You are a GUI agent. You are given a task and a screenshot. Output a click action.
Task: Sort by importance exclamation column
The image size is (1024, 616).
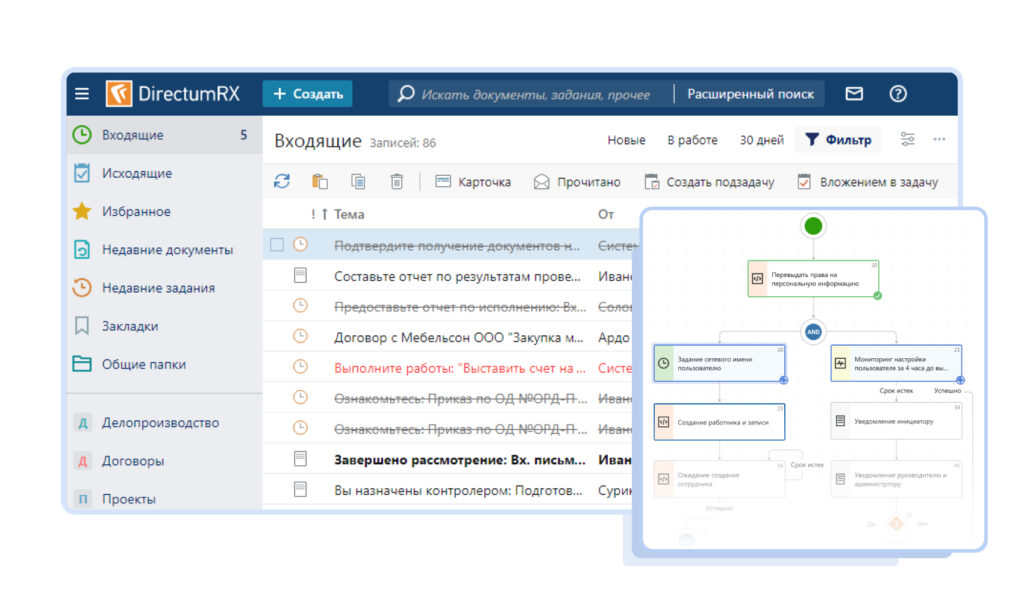[313, 214]
